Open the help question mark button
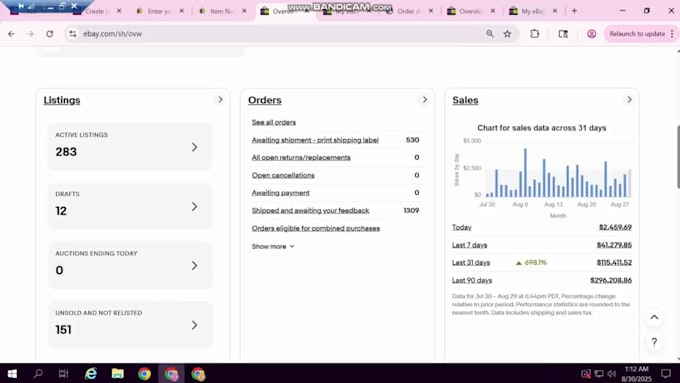The width and height of the screenshot is (680, 383). click(654, 342)
